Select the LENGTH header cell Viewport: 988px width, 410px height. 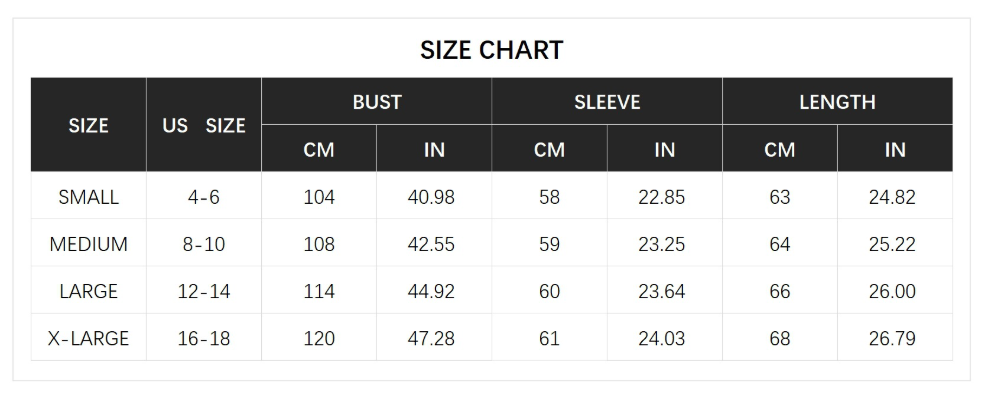(837, 102)
